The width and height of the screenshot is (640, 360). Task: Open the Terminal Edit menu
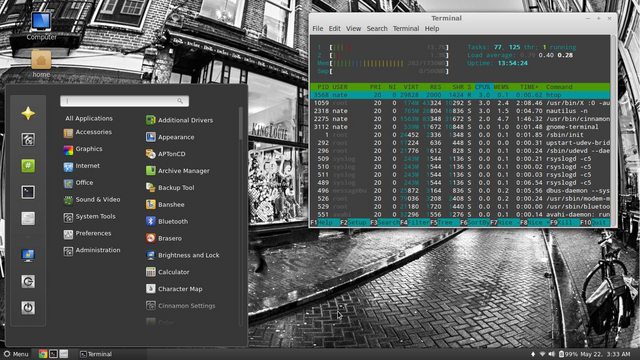334,29
